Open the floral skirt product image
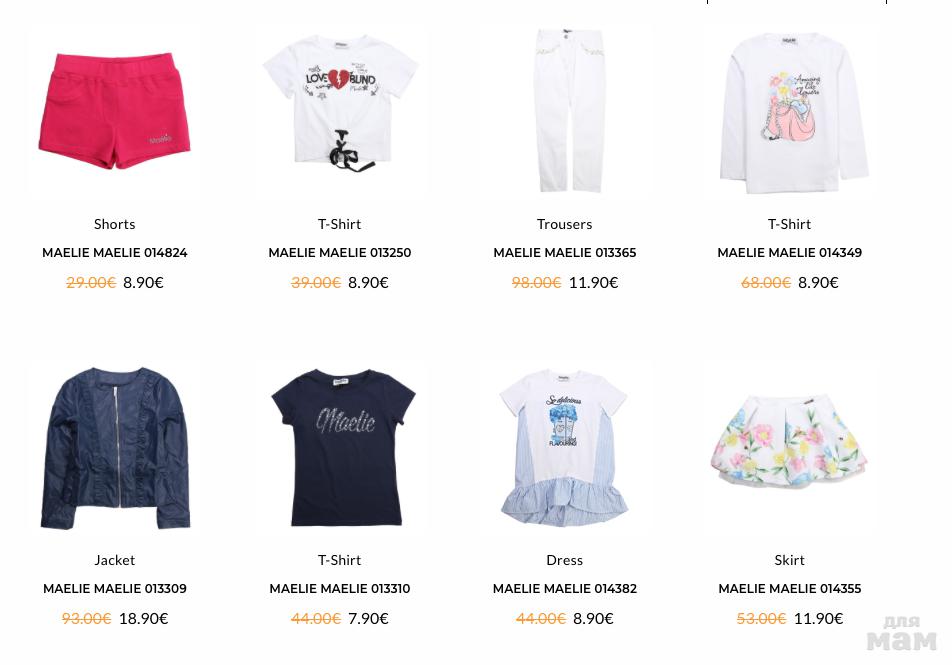Screen dimensions: 952x665 (x=789, y=448)
